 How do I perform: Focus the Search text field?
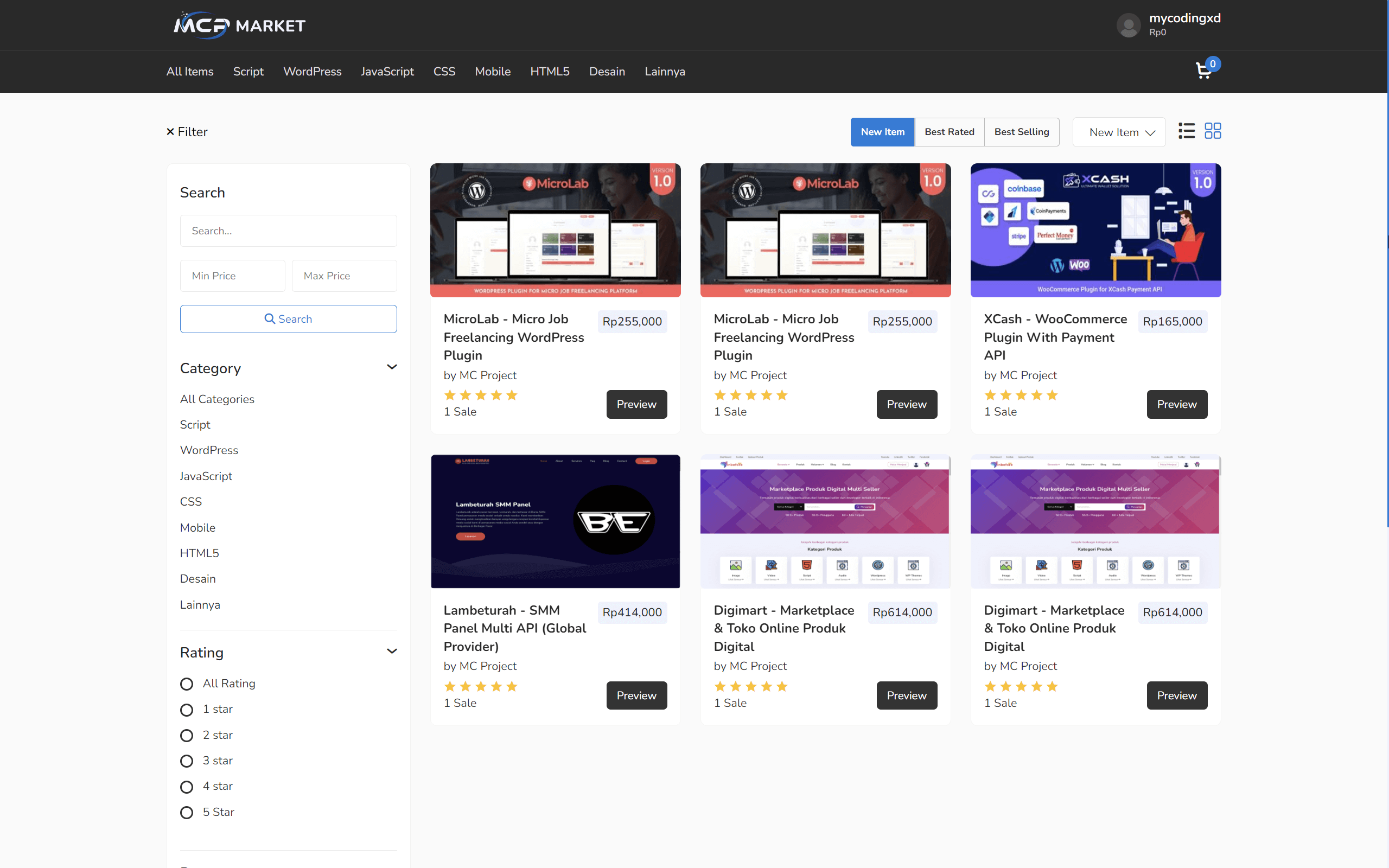[x=288, y=231]
